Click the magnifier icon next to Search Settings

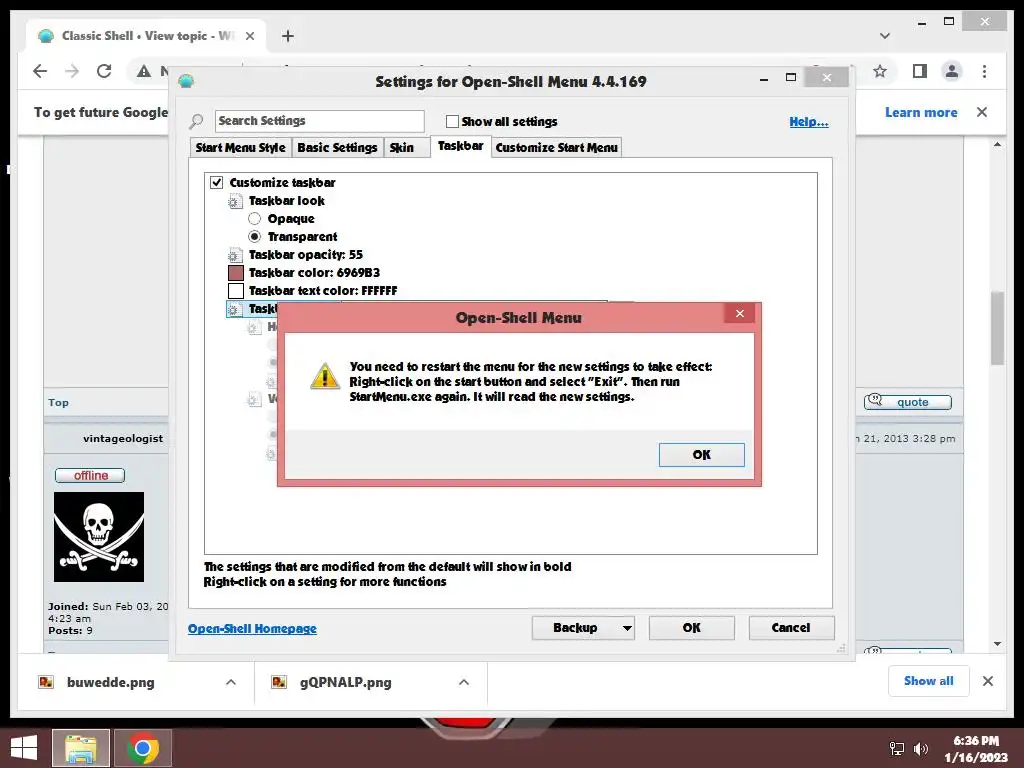(x=196, y=121)
